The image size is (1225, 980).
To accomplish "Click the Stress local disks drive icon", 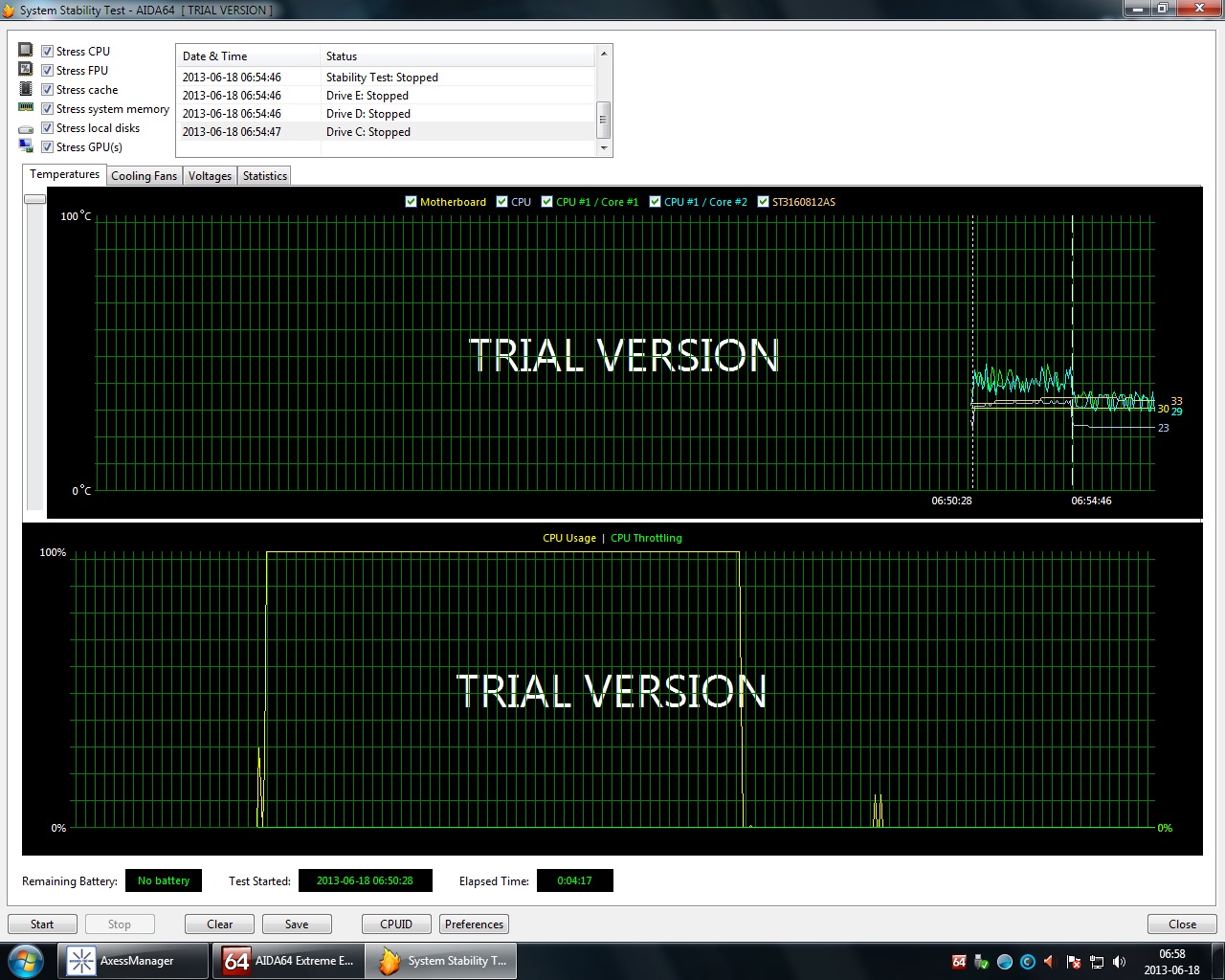I will (x=26, y=128).
